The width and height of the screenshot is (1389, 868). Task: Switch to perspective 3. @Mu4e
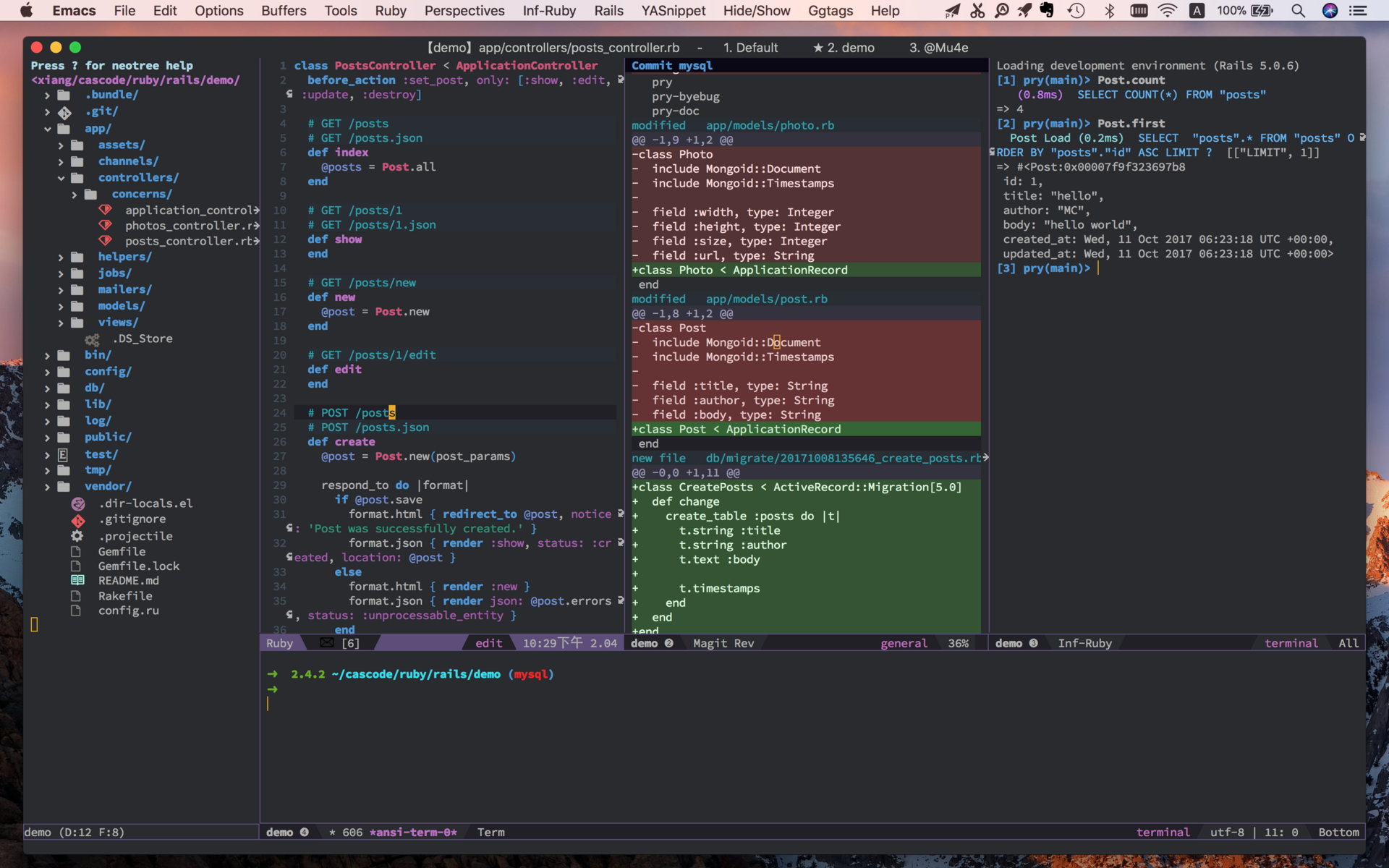point(938,48)
